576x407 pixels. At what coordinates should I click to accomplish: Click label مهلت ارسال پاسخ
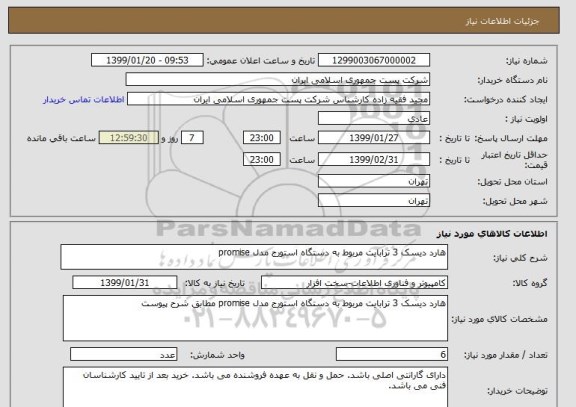(x=511, y=138)
